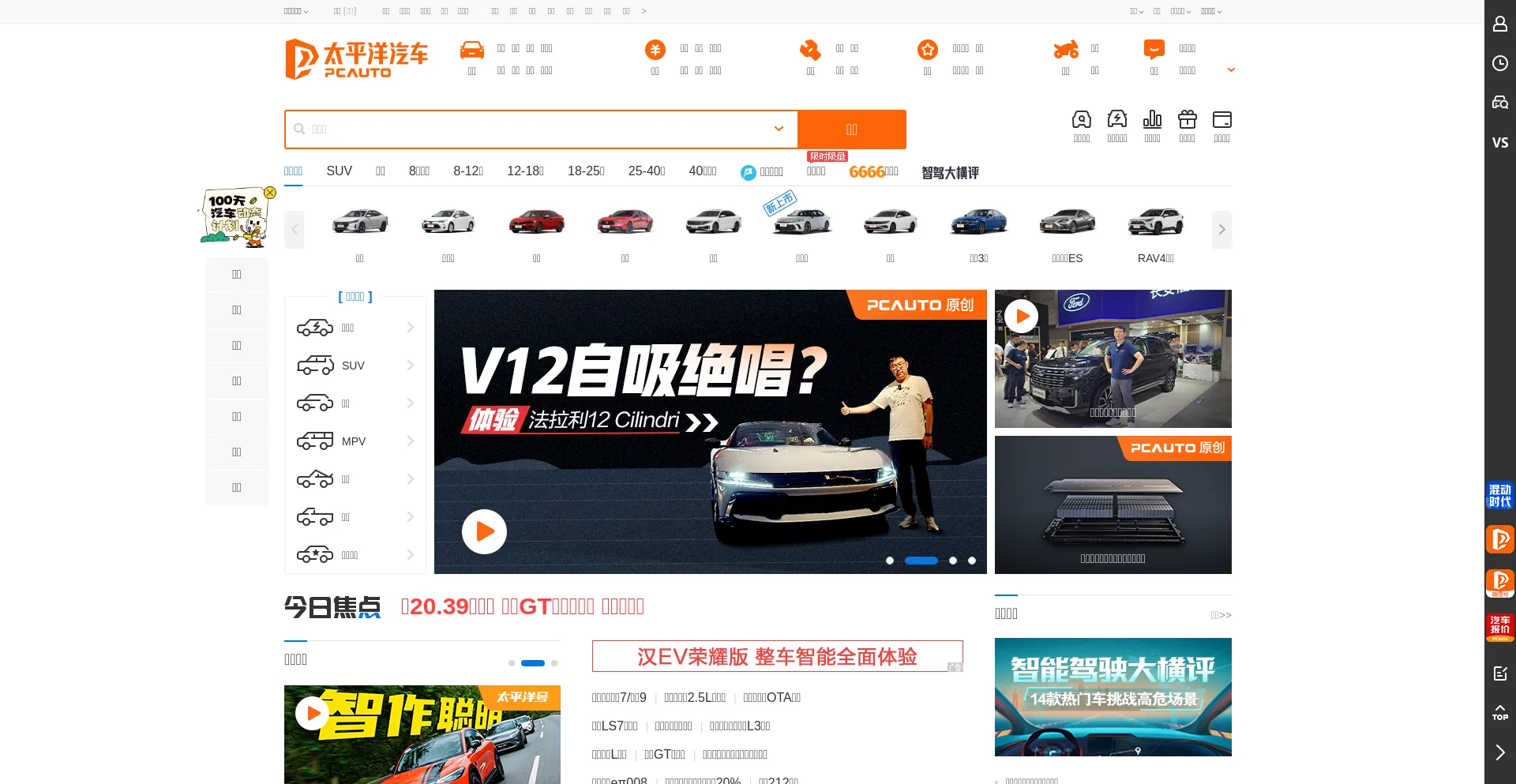Switch to the SUV tab
This screenshot has height=784, width=1516.
click(340, 171)
